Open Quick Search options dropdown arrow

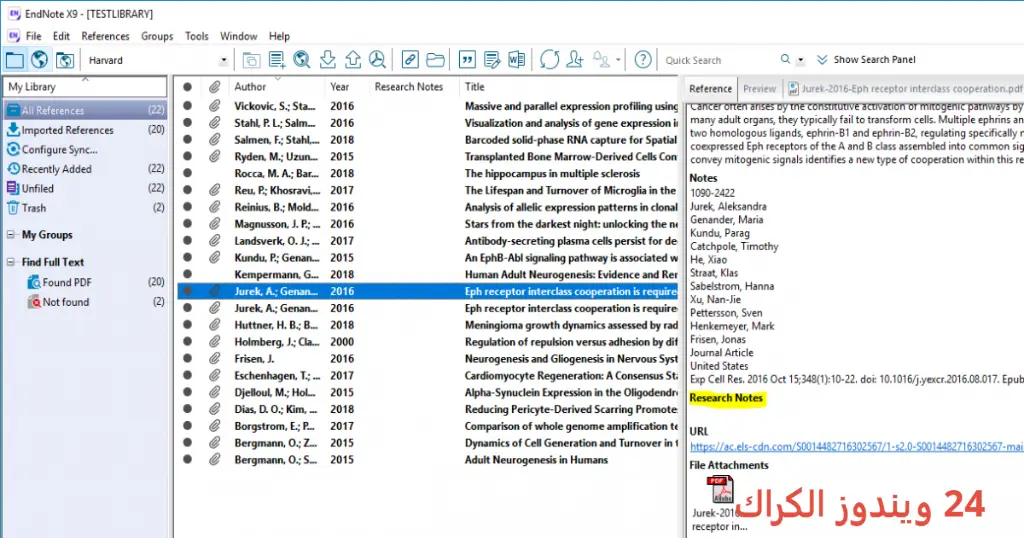[x=801, y=60]
